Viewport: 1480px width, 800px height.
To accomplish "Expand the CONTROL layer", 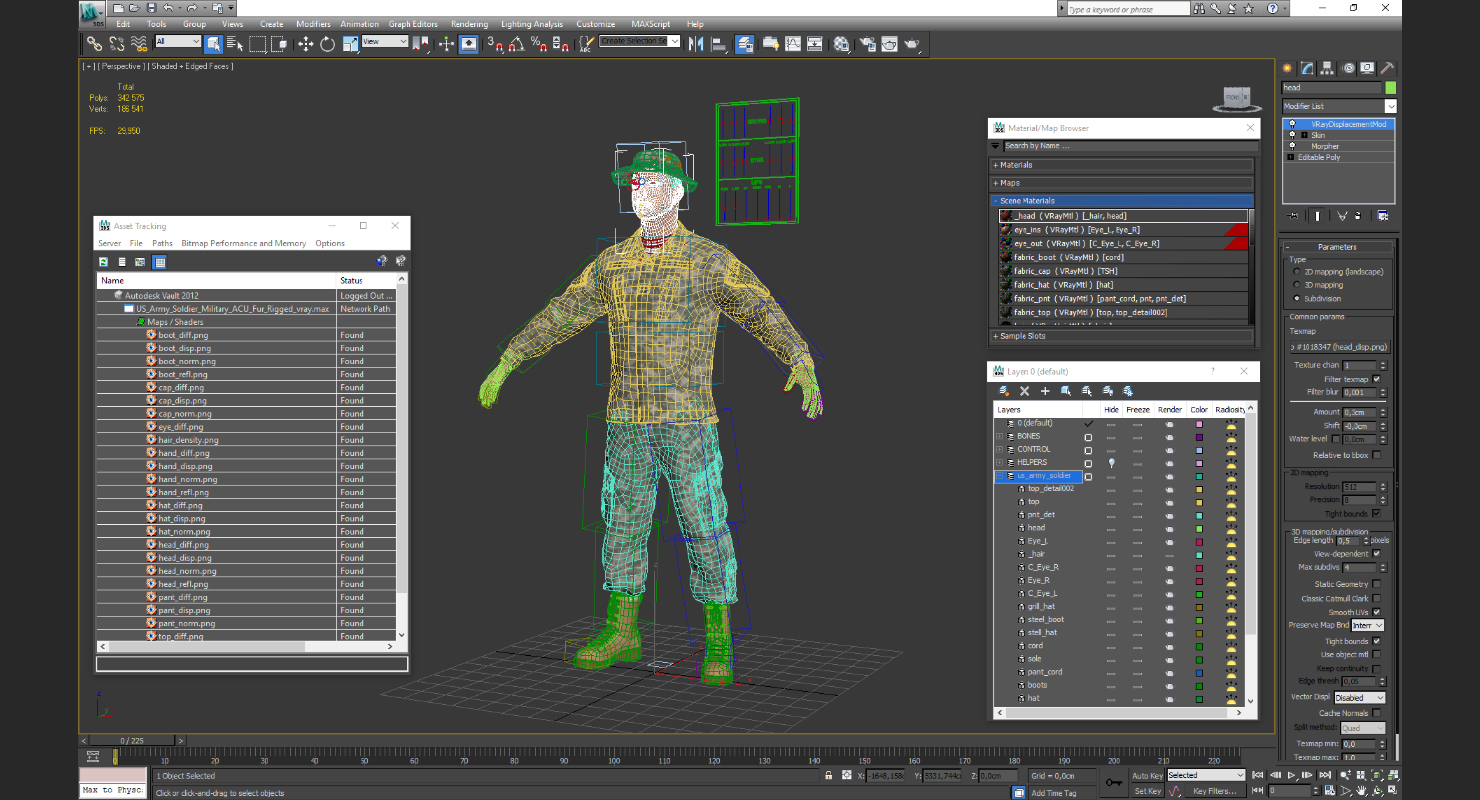I will coord(999,449).
